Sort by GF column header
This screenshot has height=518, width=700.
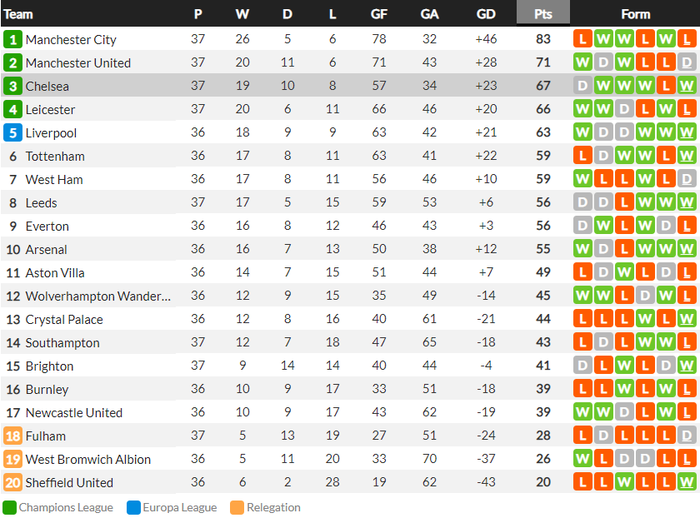click(x=379, y=14)
